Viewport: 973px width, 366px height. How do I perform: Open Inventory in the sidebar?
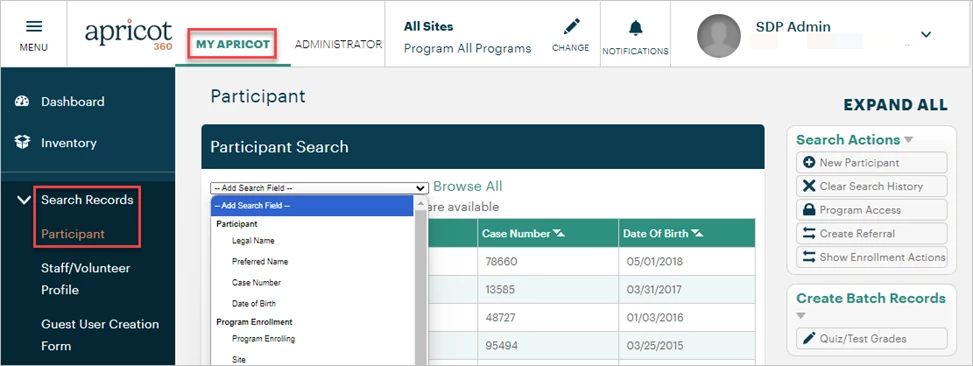(68, 143)
